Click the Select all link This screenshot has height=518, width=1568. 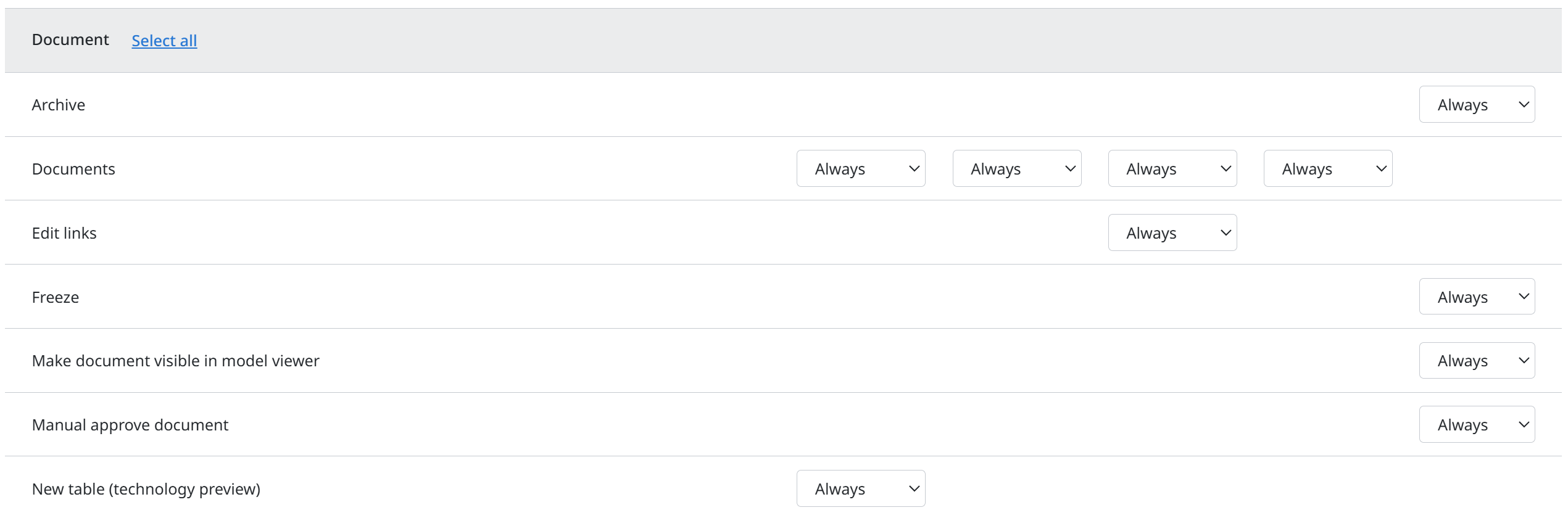coord(164,41)
